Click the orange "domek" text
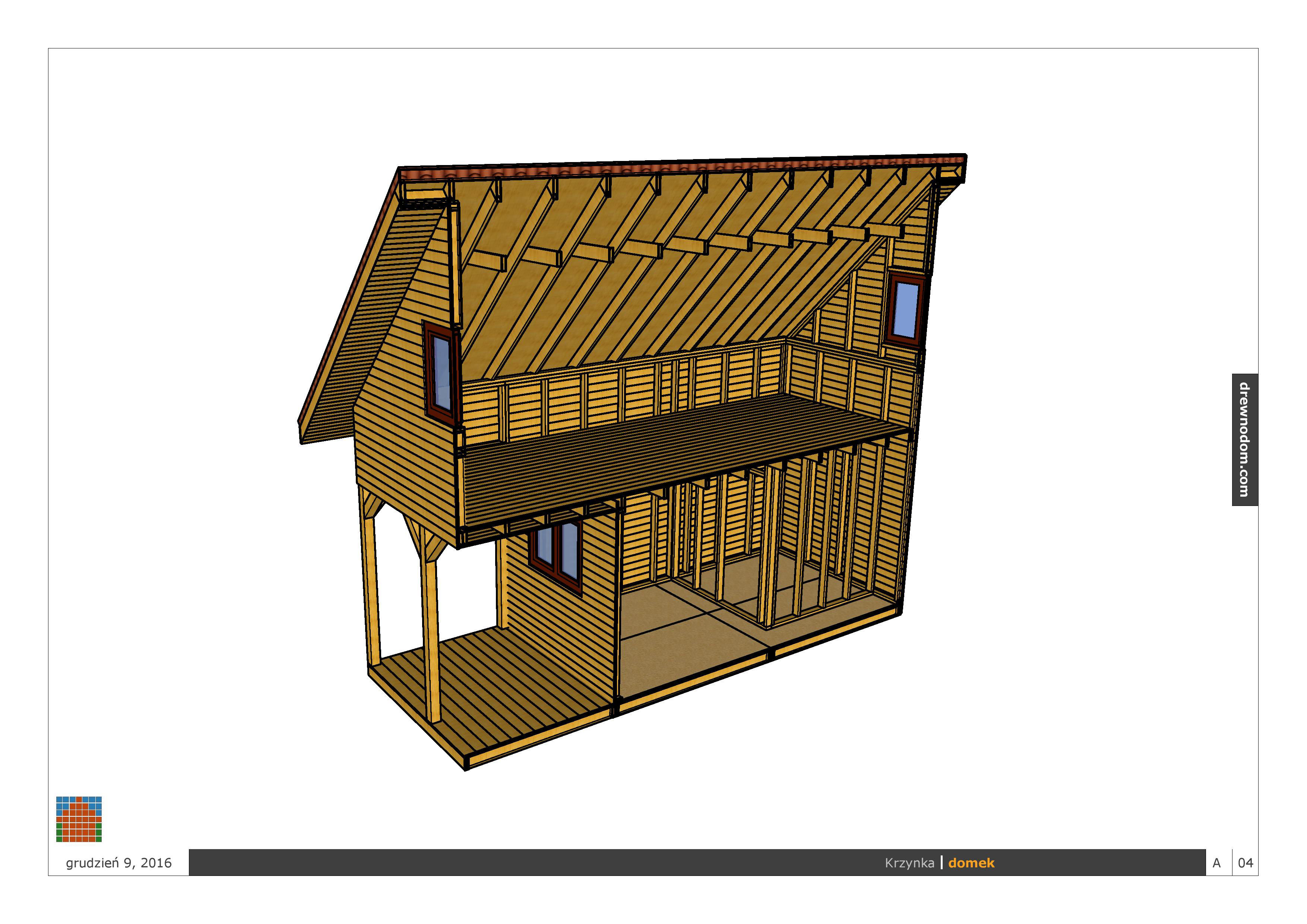The height and width of the screenshot is (924, 1307). (971, 863)
